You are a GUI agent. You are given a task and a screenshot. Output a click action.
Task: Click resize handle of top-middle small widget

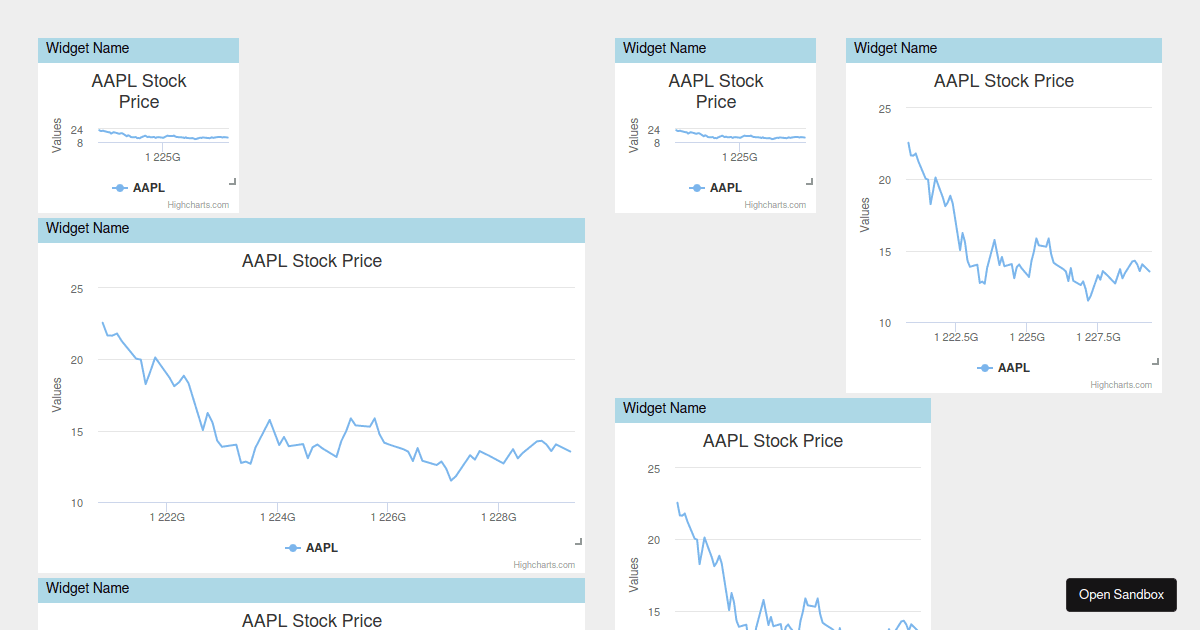pyautogui.click(x=810, y=182)
